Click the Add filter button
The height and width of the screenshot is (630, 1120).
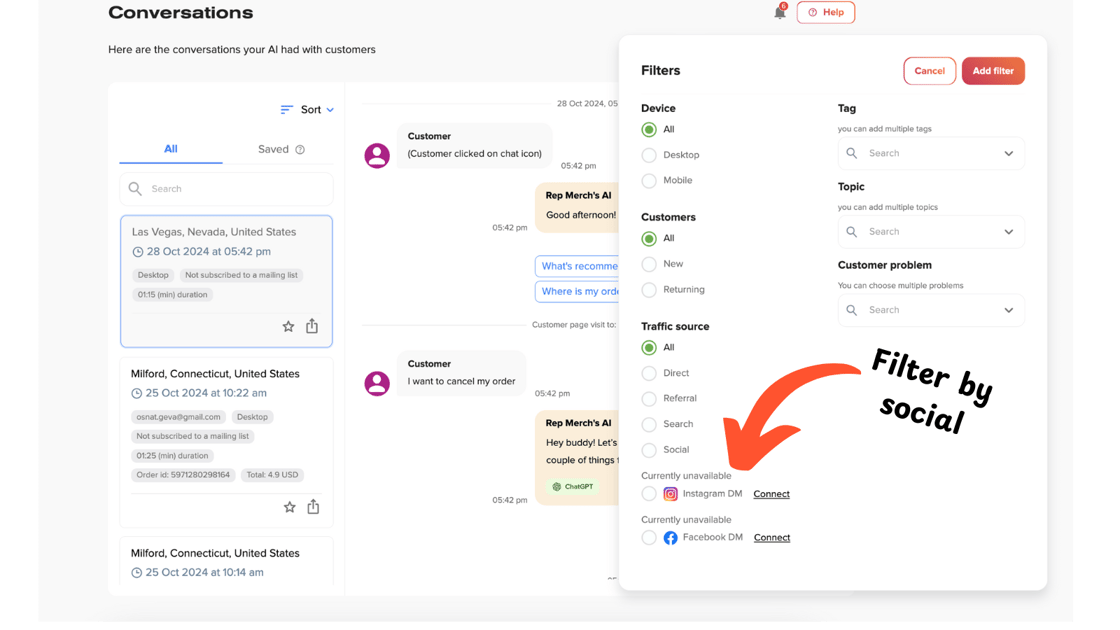993,71
